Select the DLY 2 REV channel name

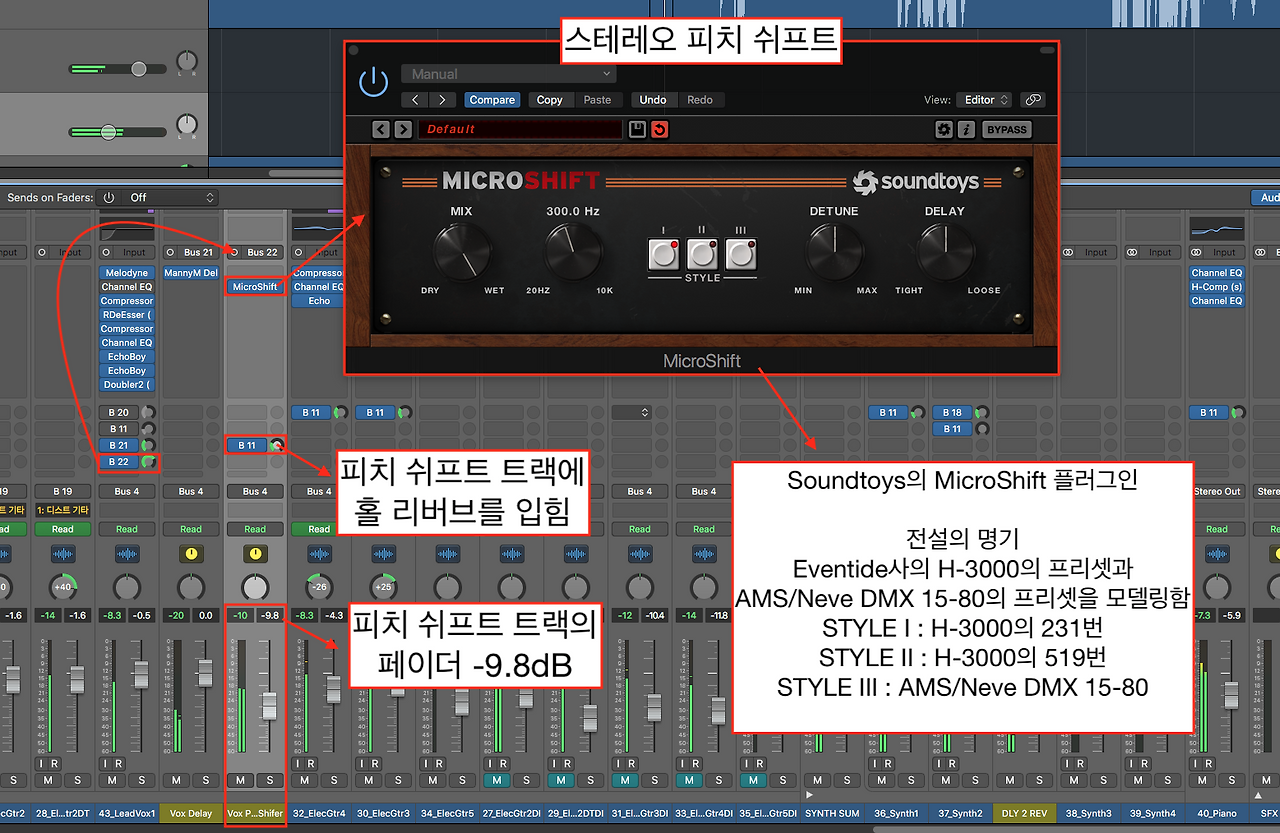(x=1024, y=813)
